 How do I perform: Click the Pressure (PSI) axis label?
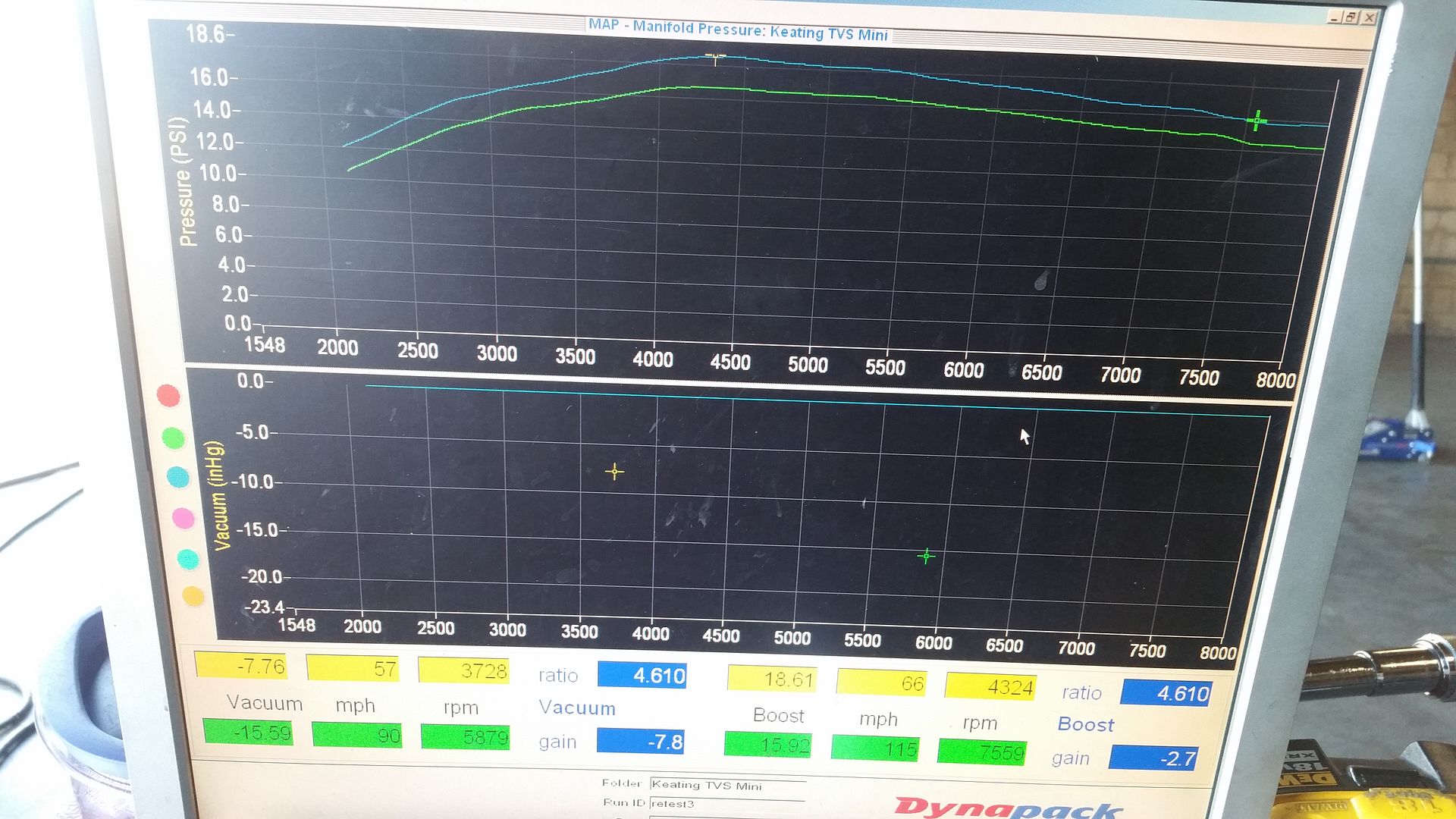tap(183, 180)
